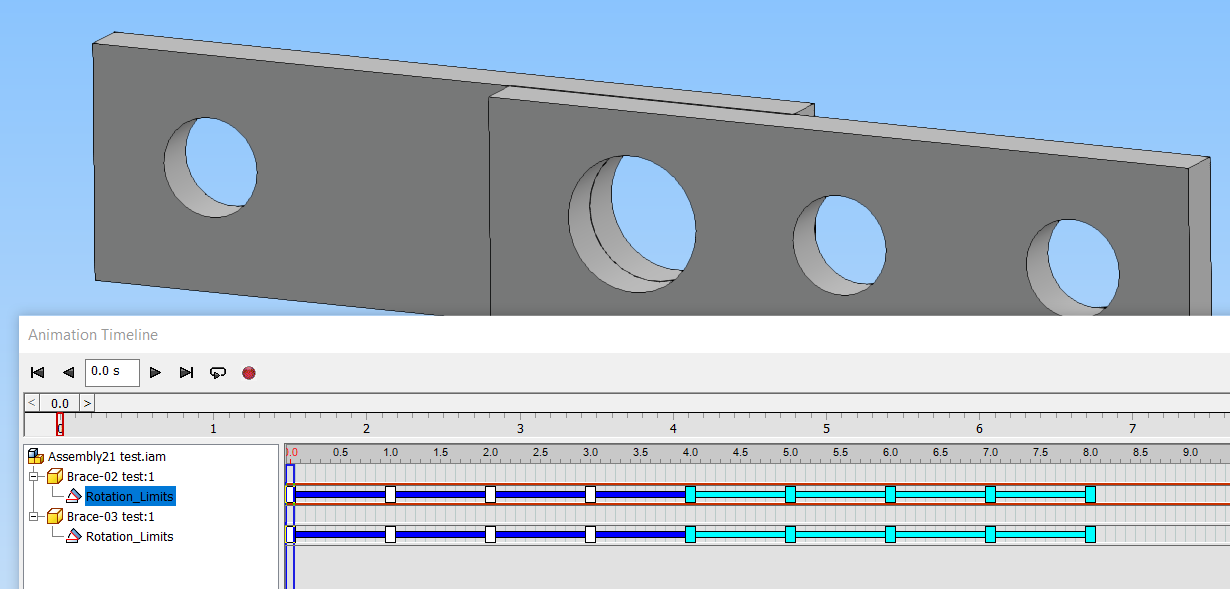Click the Rotation_Limits angle icon under Brace-02
Screen dimensions: 1230x589
pos(74,496)
